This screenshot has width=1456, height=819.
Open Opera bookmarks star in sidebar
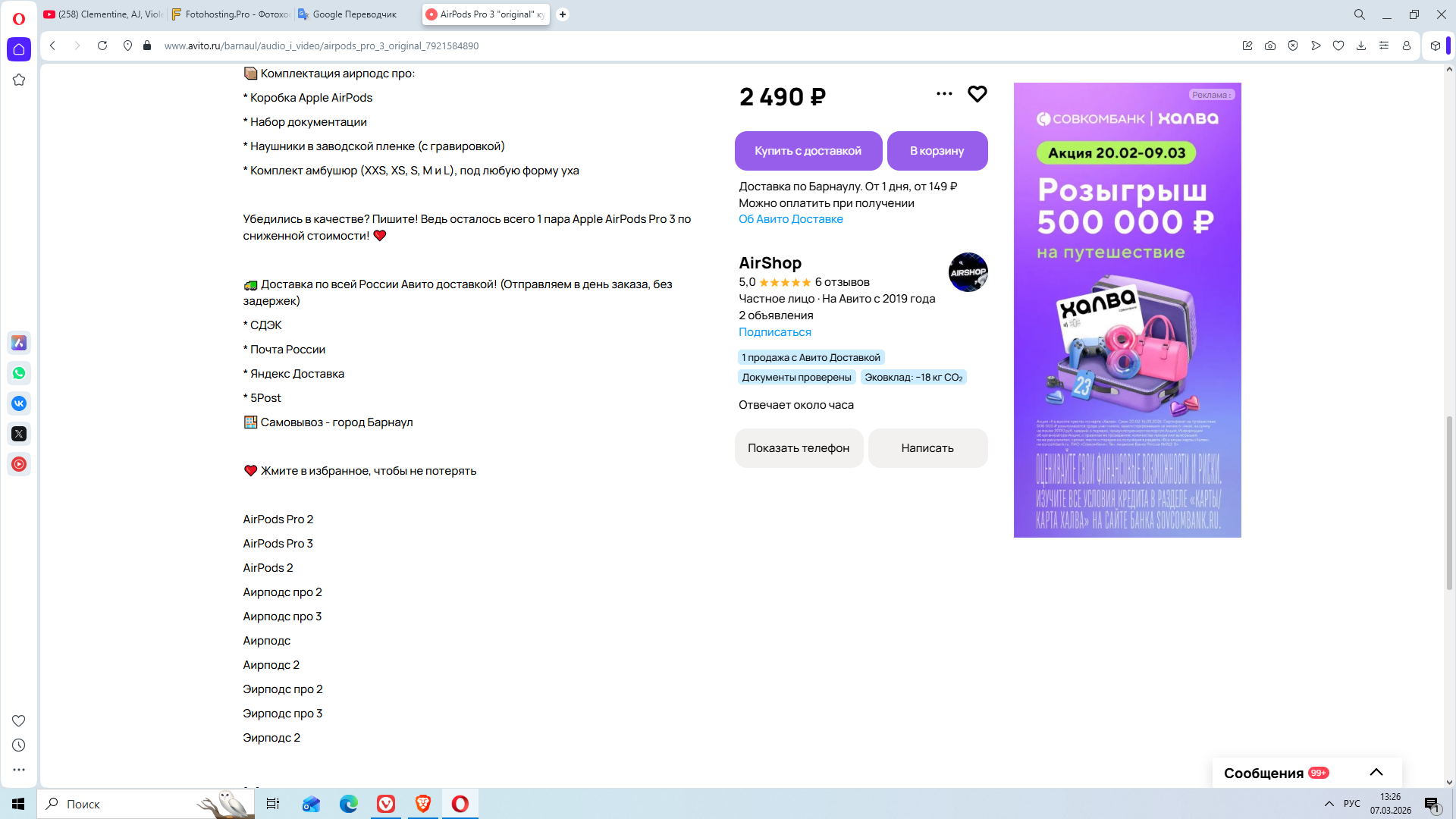[x=19, y=80]
